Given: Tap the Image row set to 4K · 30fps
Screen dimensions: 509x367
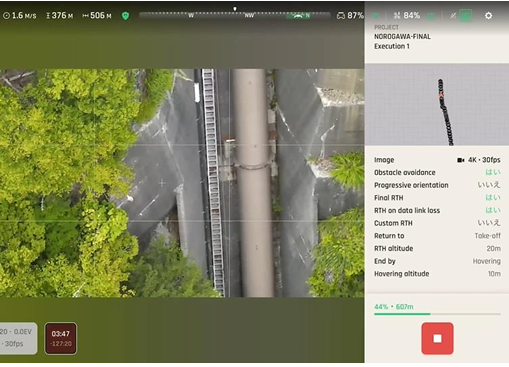Looking at the screenshot, I should tap(437, 160).
